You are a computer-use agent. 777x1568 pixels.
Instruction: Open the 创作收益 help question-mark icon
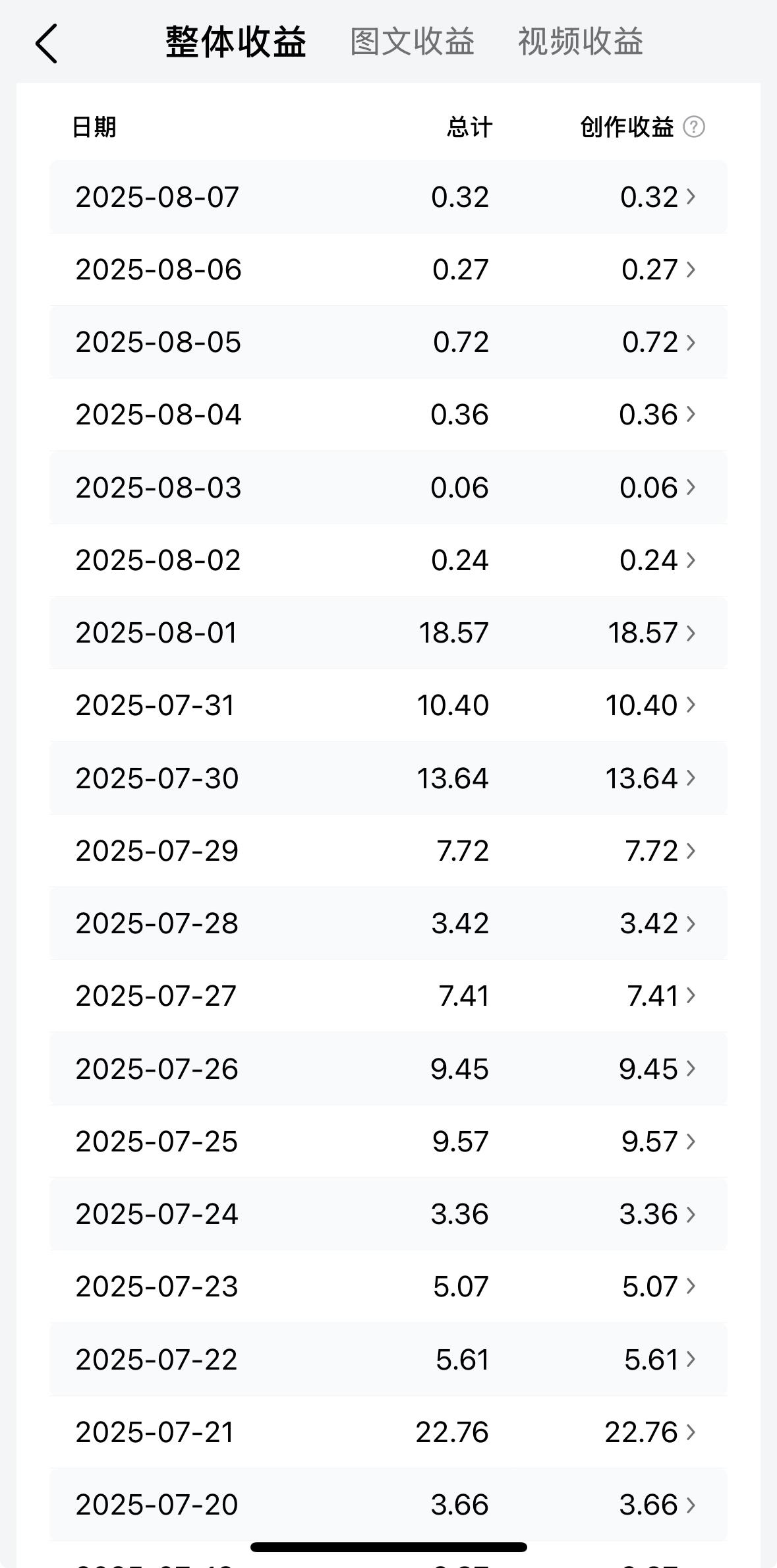[693, 127]
